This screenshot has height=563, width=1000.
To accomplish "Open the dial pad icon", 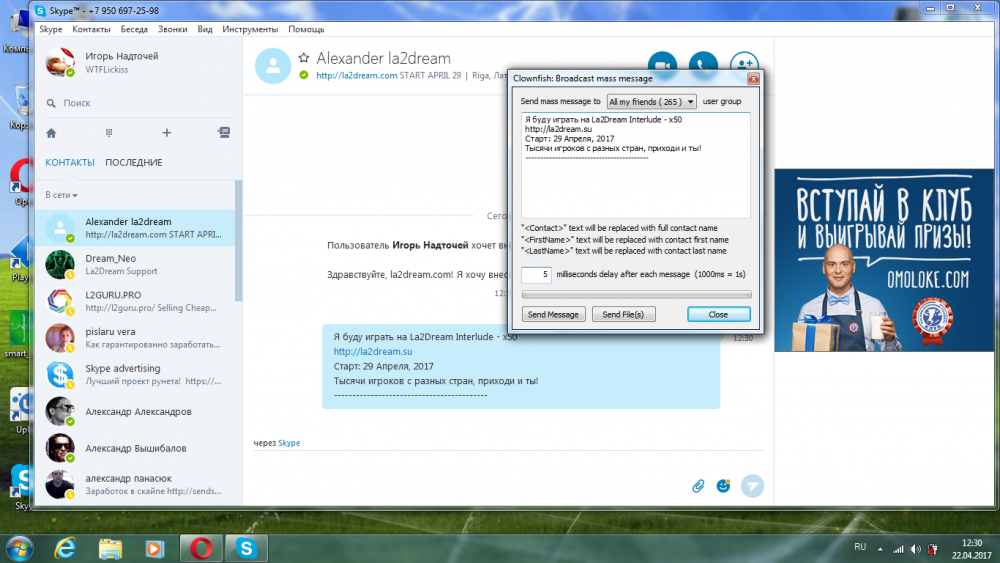I will [x=108, y=133].
